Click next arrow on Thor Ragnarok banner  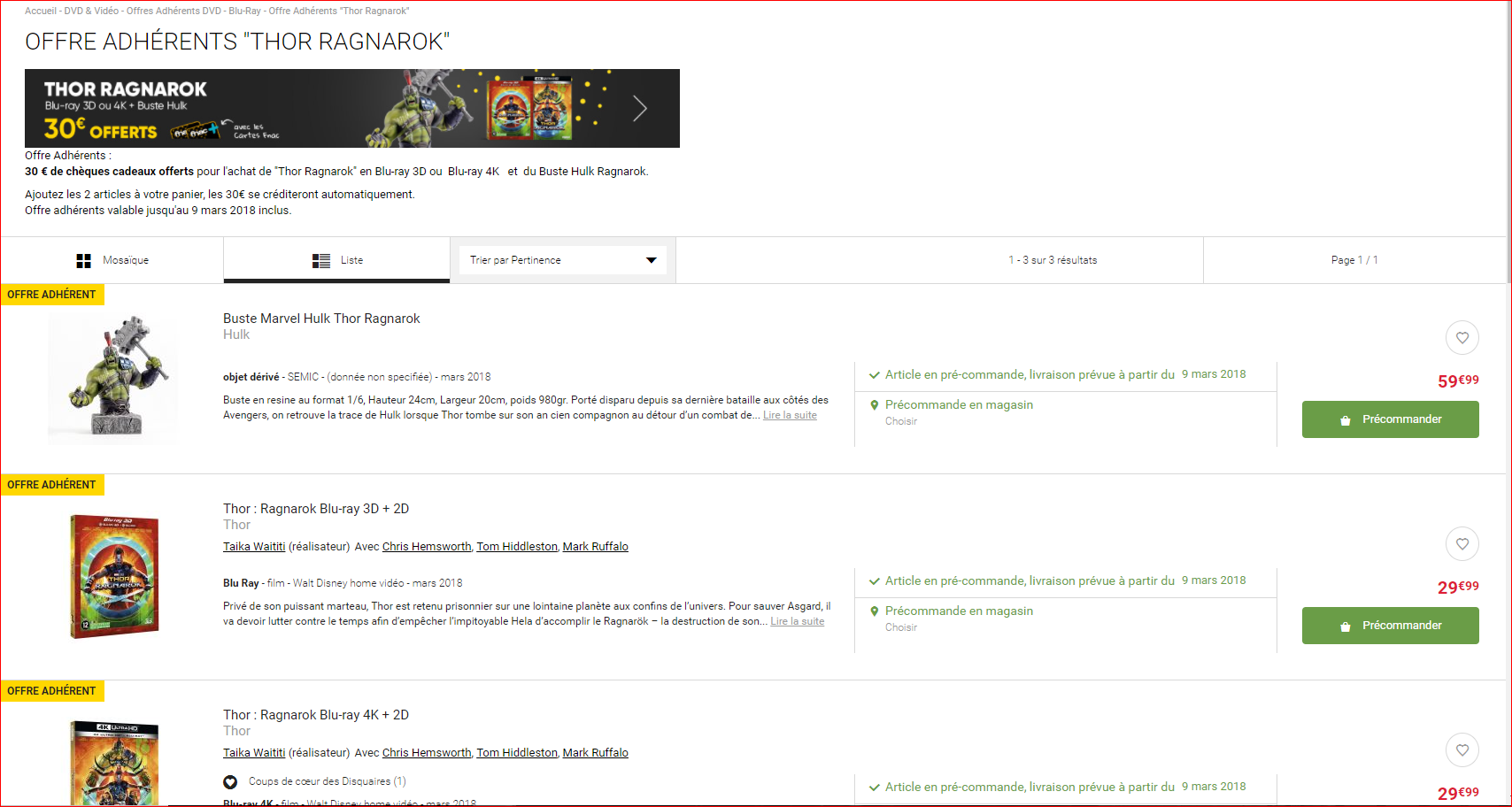(x=640, y=108)
